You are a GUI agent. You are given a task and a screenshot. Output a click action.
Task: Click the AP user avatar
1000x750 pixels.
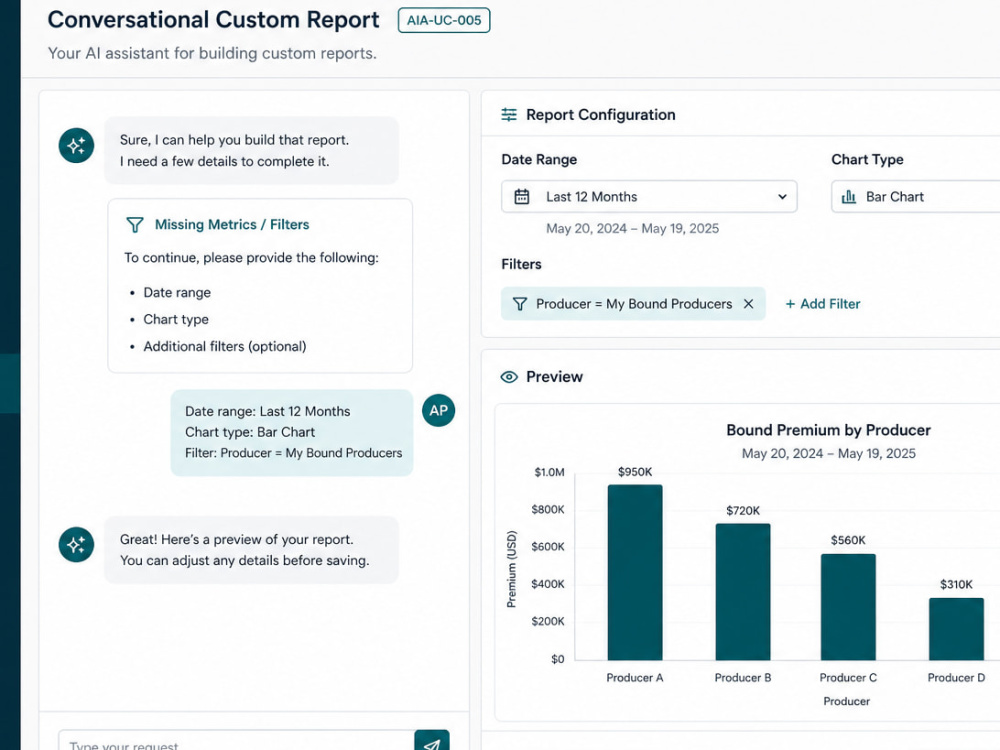[x=439, y=410]
